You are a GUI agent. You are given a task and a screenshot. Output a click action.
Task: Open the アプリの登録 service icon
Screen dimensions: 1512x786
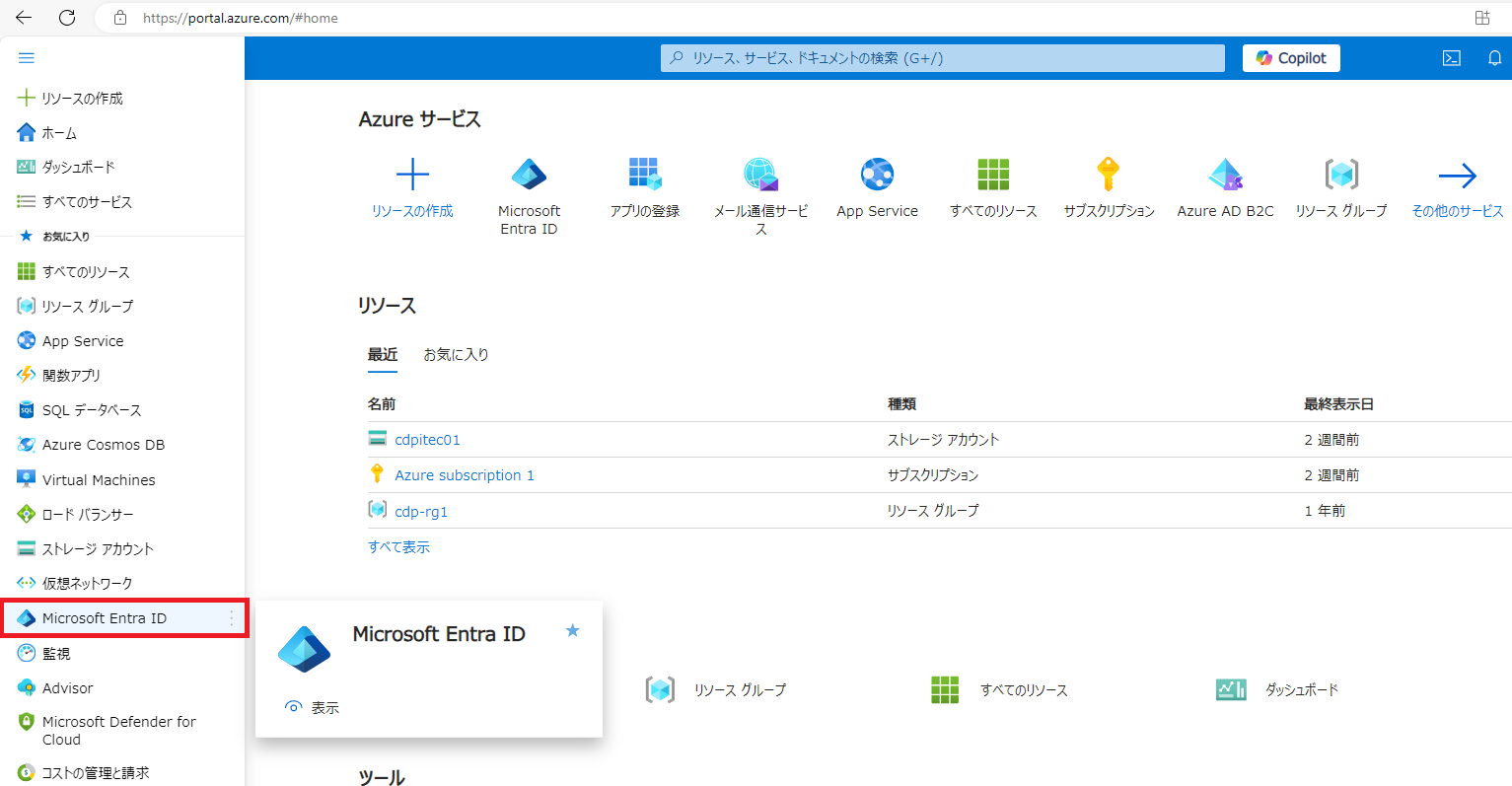(x=645, y=175)
